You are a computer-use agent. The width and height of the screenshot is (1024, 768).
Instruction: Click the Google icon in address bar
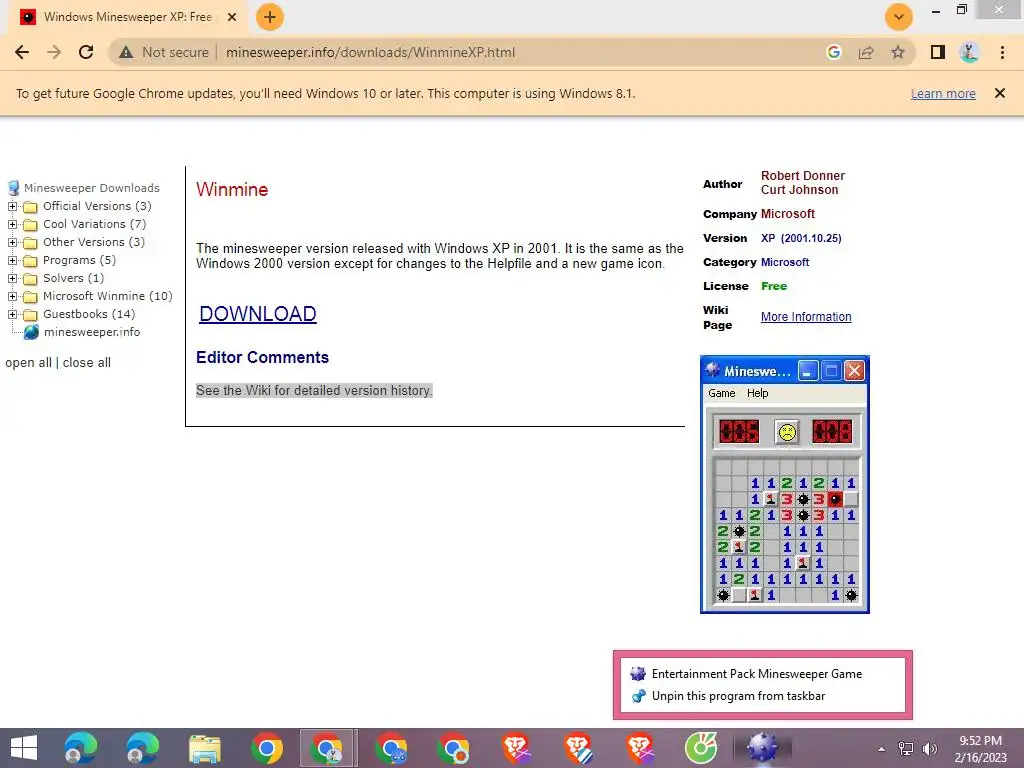click(833, 52)
